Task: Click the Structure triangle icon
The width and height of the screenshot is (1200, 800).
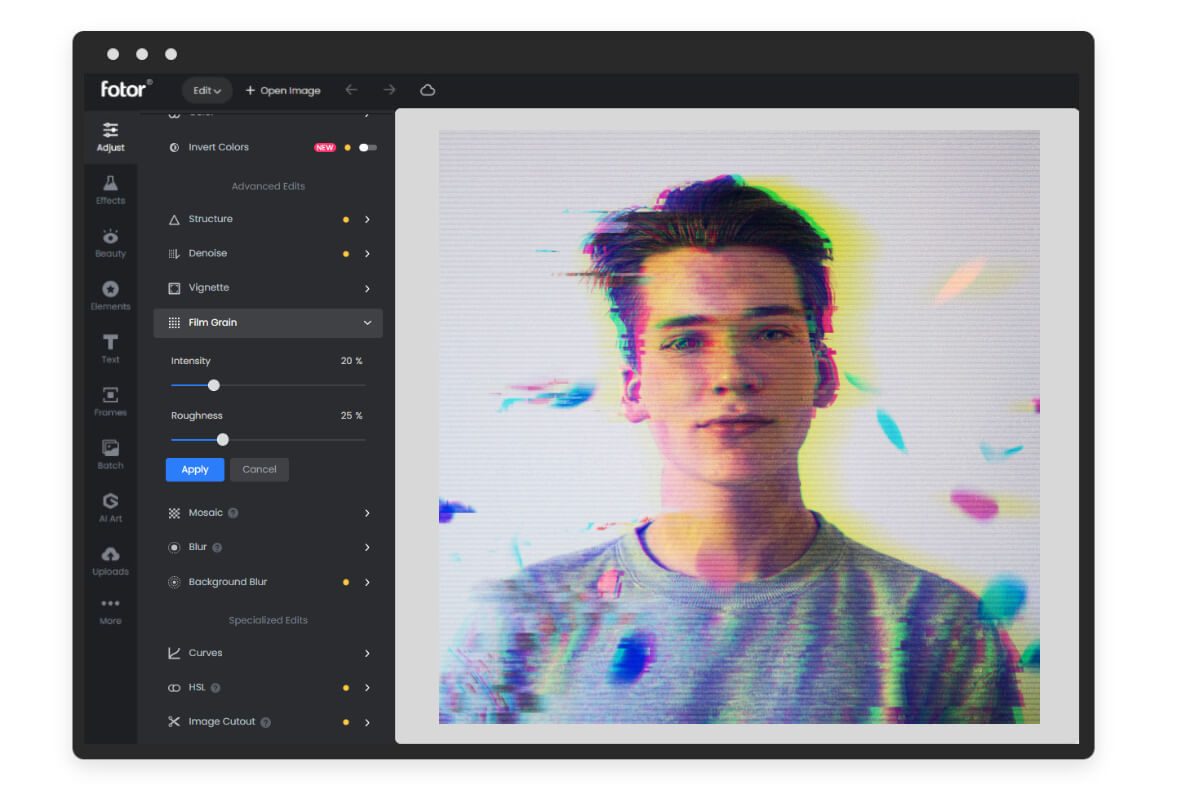Action: coord(174,219)
